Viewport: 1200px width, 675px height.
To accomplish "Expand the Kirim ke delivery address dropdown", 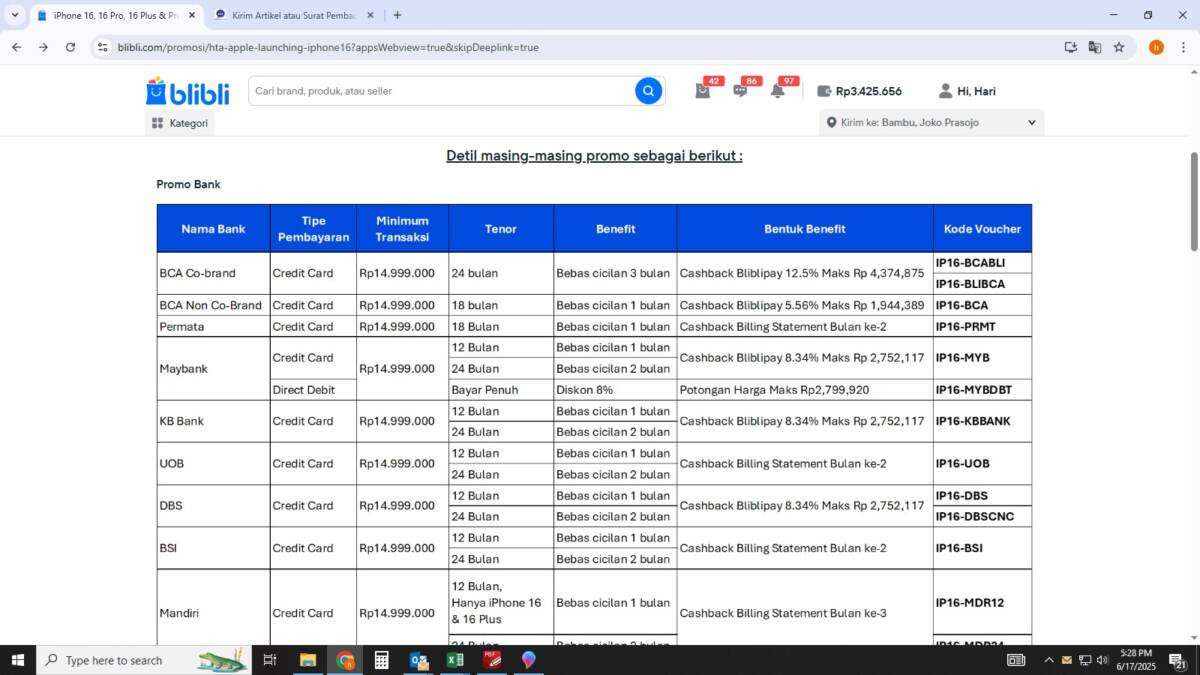I will pyautogui.click(x=932, y=123).
